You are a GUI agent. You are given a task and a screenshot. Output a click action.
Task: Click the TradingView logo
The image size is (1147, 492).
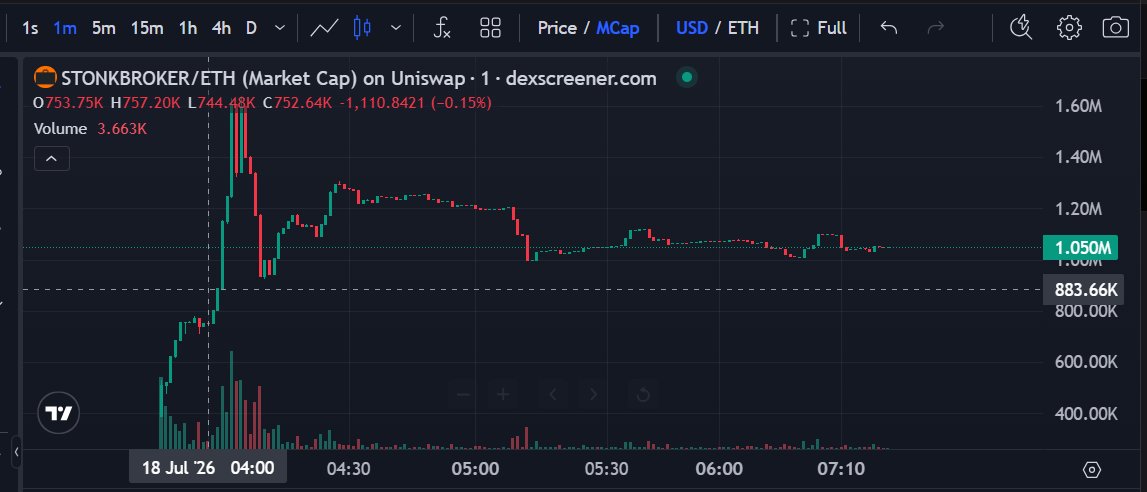click(x=59, y=414)
